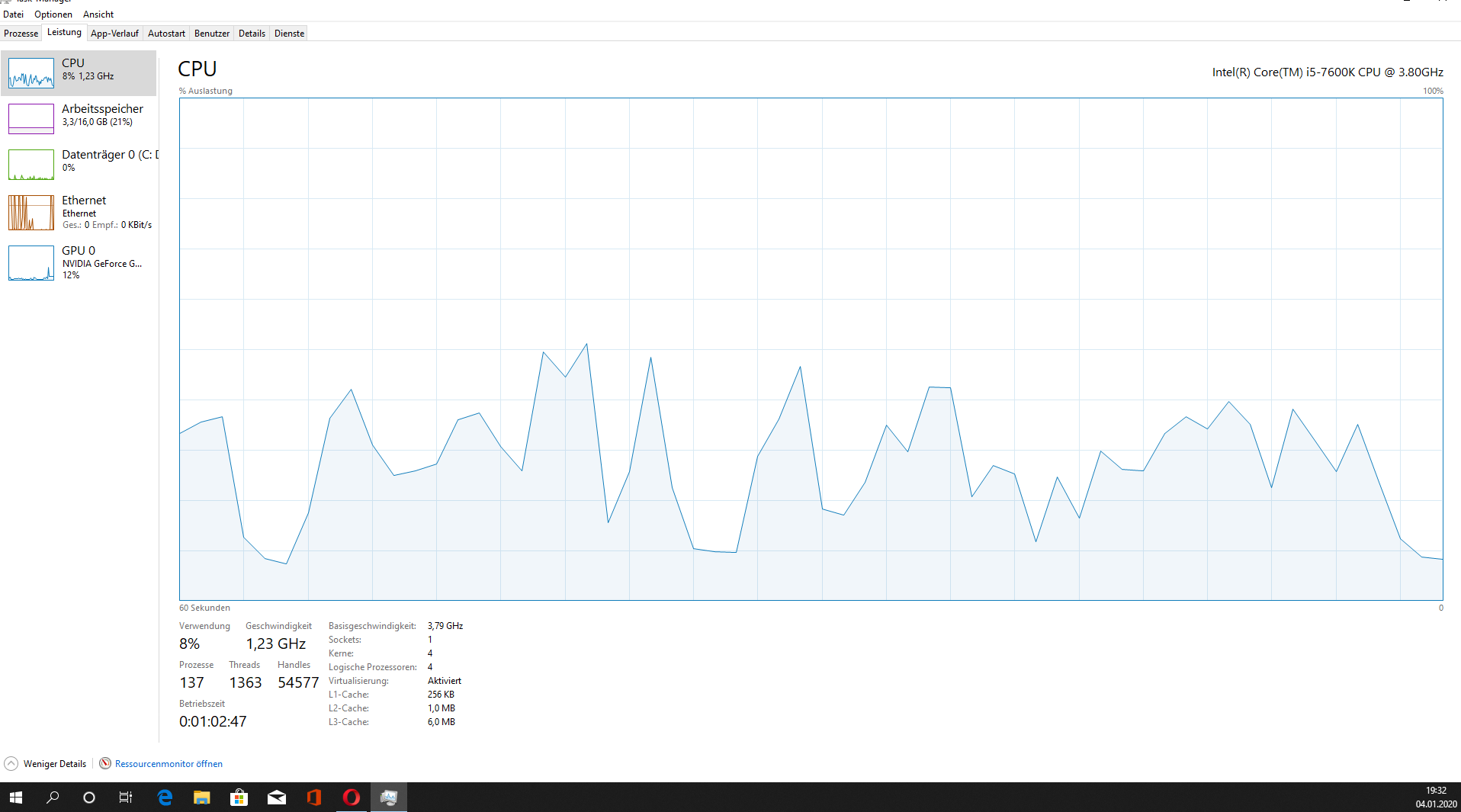Select the Ethernet mini graph thumbnail

pyautogui.click(x=31, y=213)
